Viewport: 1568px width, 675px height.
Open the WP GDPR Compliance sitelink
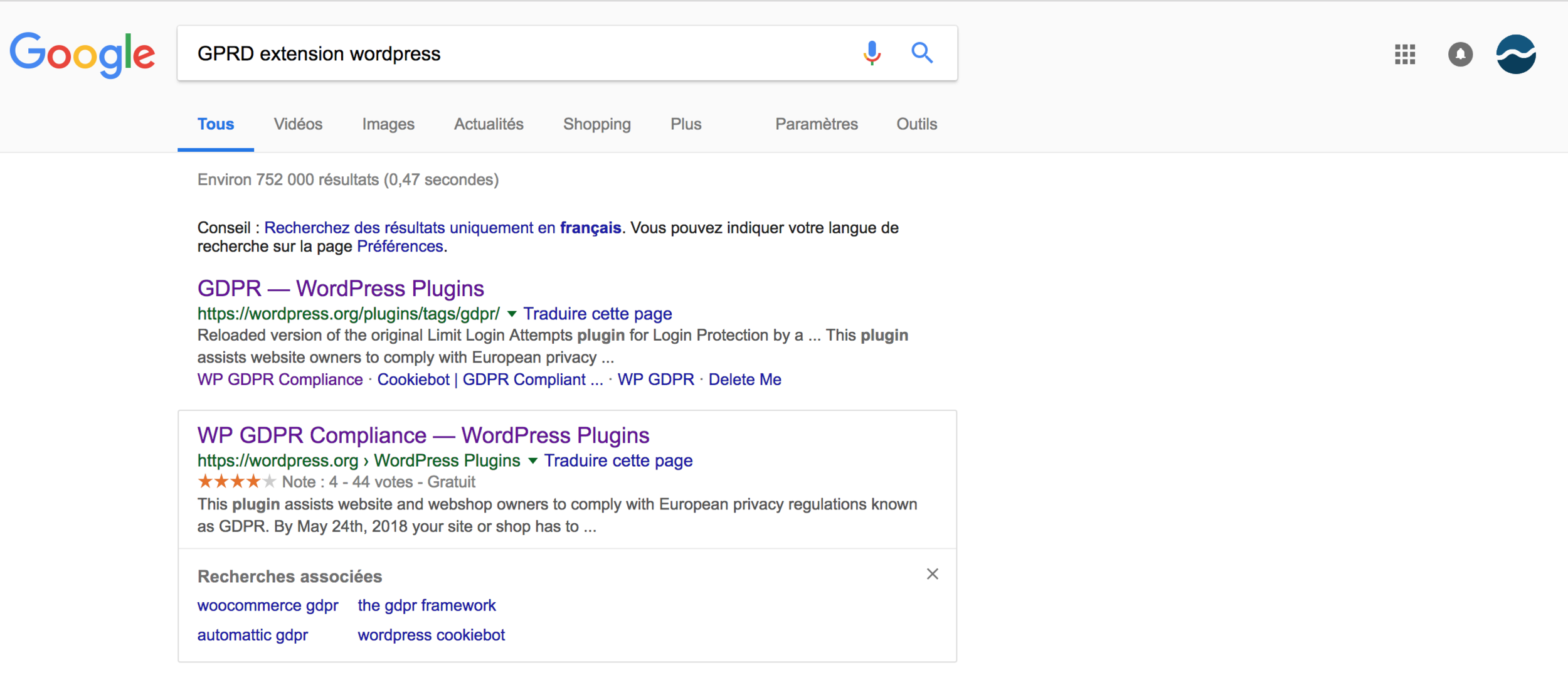point(280,380)
